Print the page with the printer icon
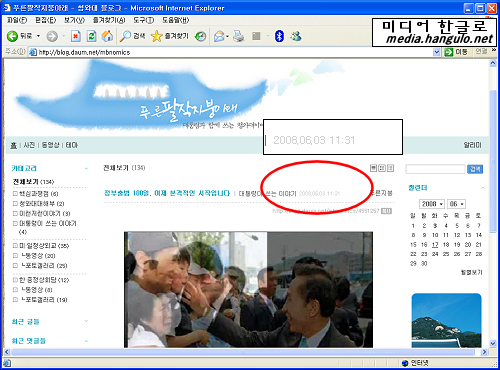Image resolution: width=500 pixels, height=370 pixels. pyautogui.click(x=238, y=36)
